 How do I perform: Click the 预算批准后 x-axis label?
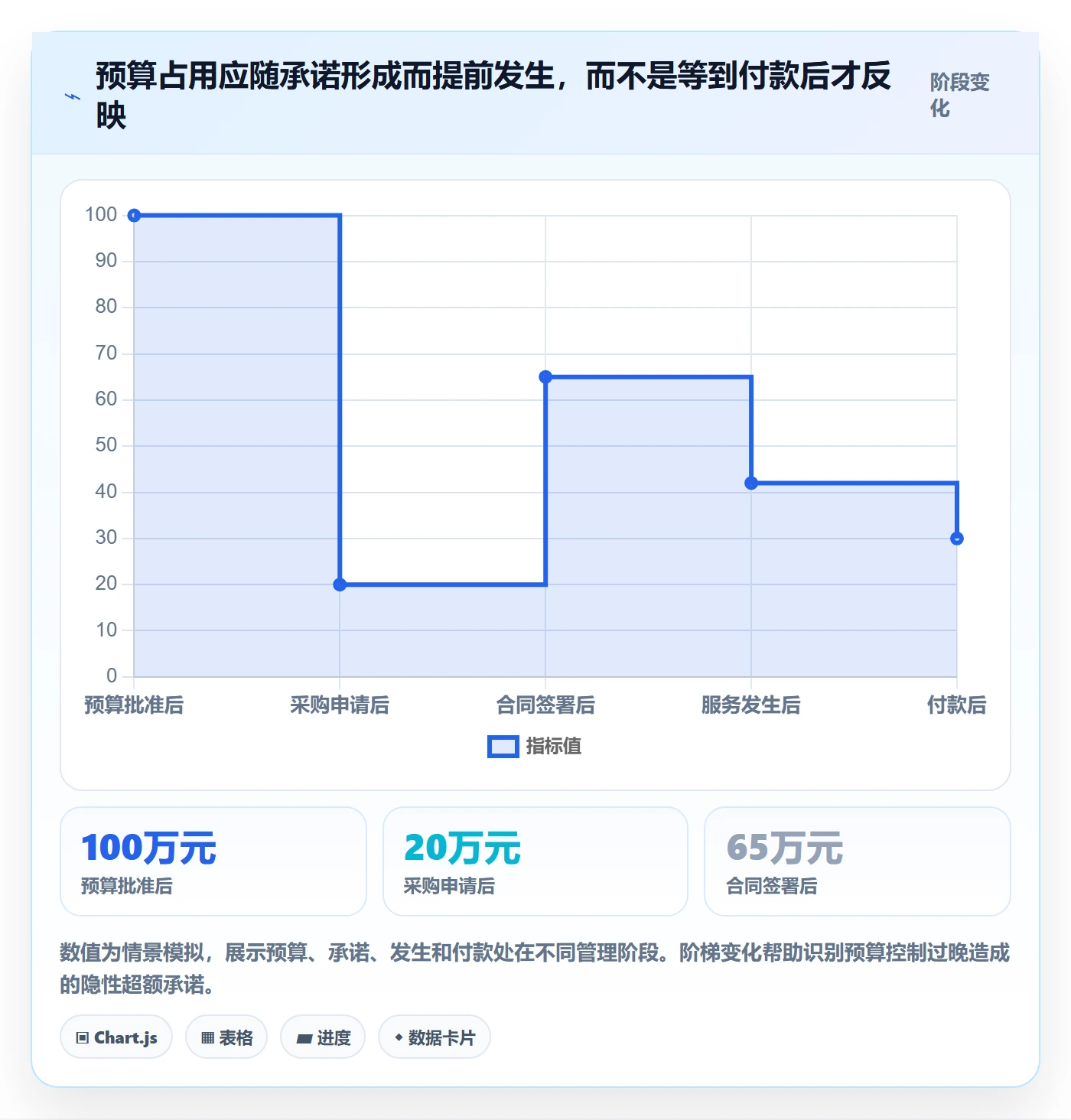pos(134,705)
